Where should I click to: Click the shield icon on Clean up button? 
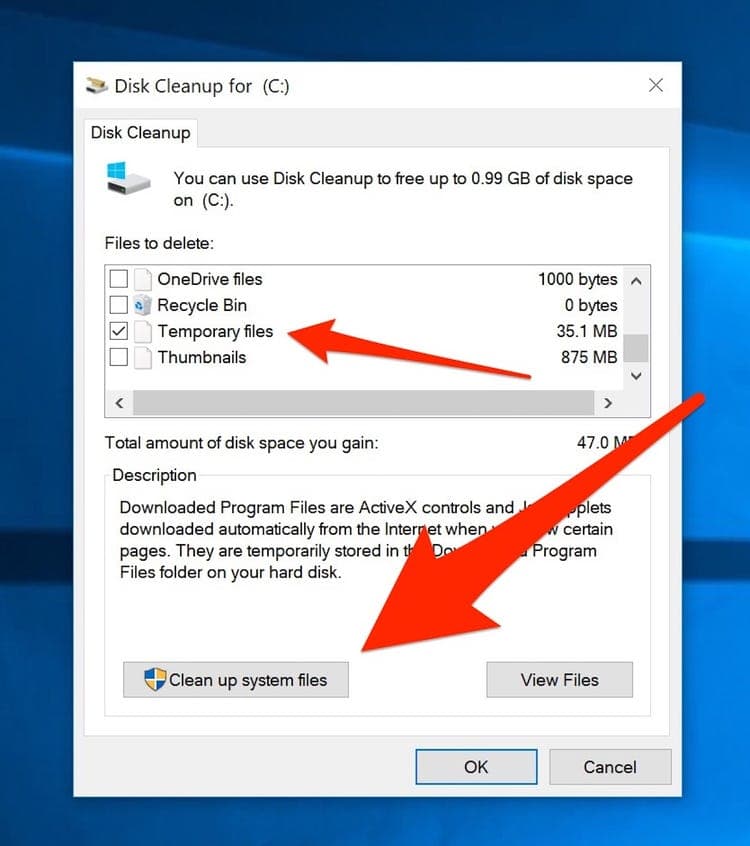coord(155,680)
